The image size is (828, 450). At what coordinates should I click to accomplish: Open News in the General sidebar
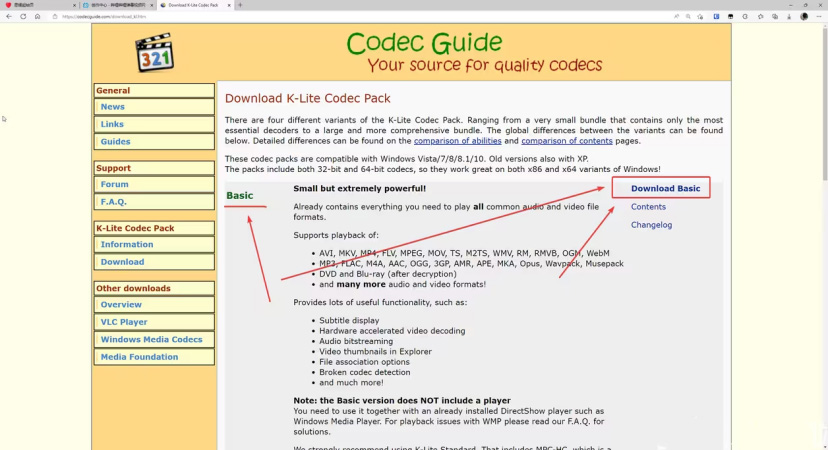click(113, 107)
